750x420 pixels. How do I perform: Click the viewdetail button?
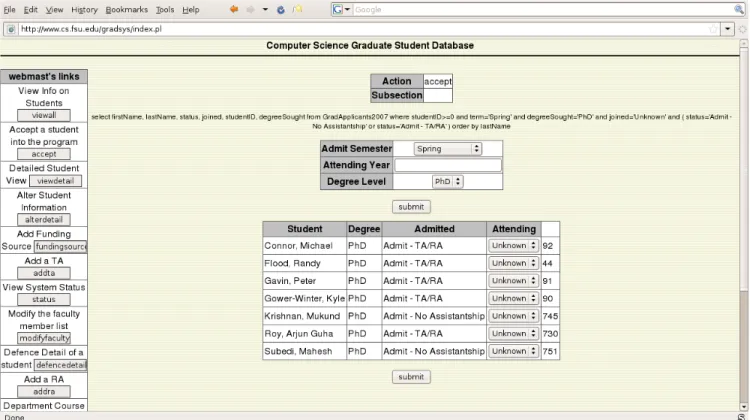(x=55, y=181)
